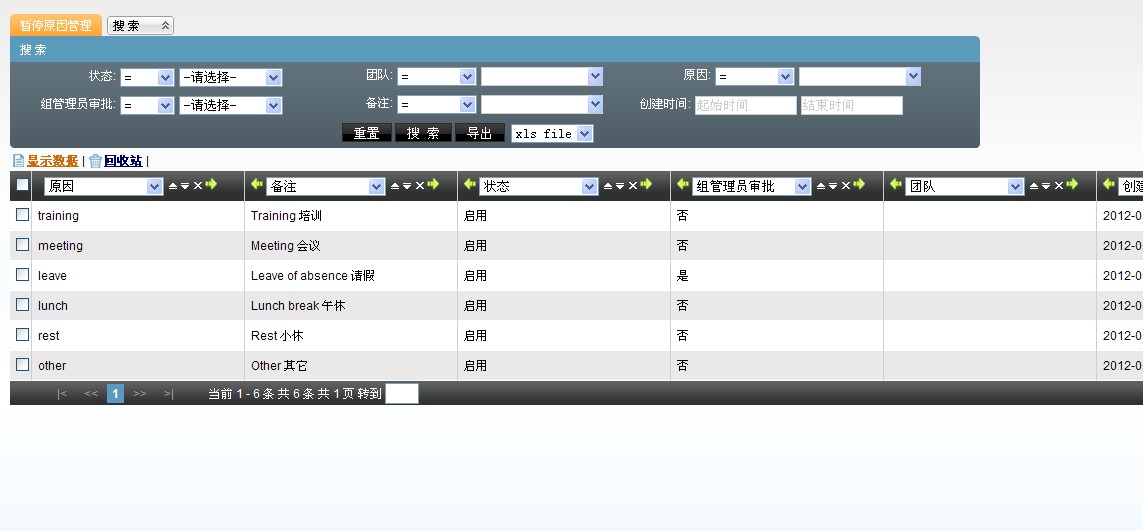Image resolution: width=1143 pixels, height=531 pixels.
Task: Click move-right arrow in 组管理员审批 column header
Action: coord(859,185)
